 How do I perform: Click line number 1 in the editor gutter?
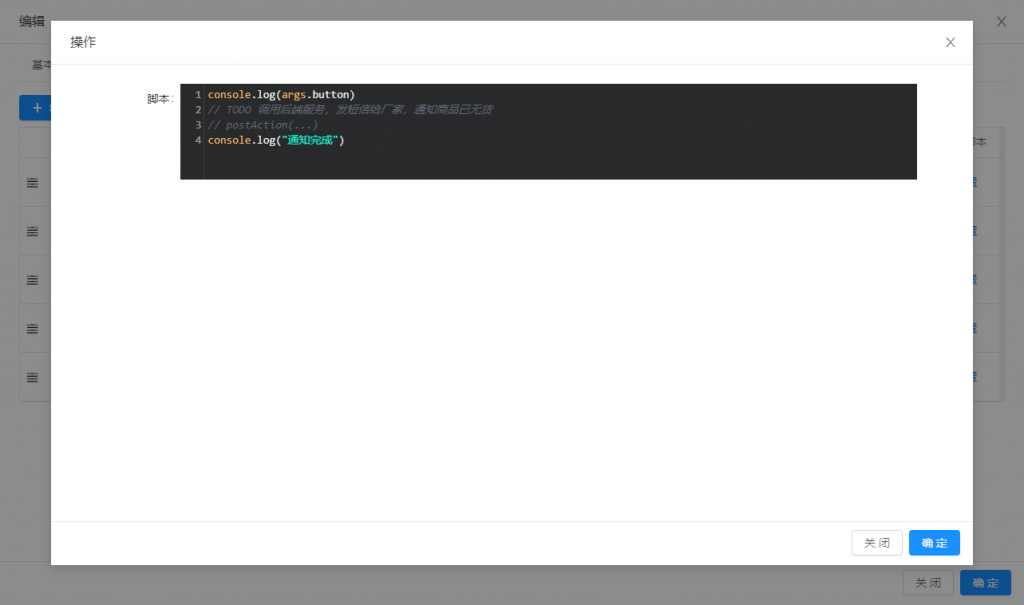click(198, 95)
